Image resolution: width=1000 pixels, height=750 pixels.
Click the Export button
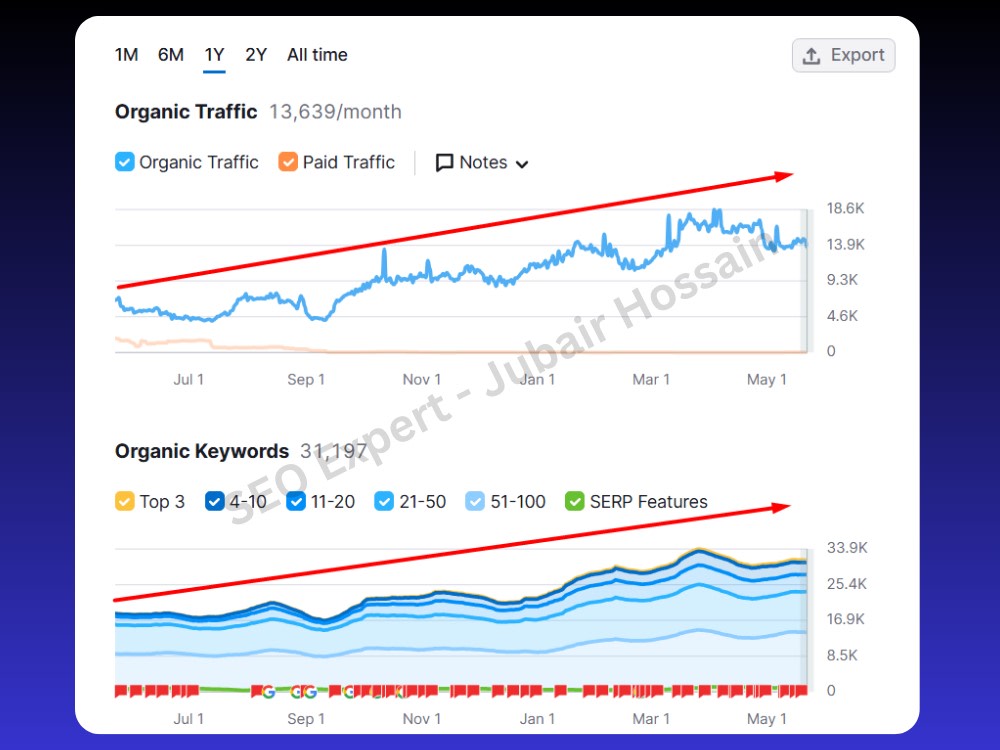click(843, 55)
